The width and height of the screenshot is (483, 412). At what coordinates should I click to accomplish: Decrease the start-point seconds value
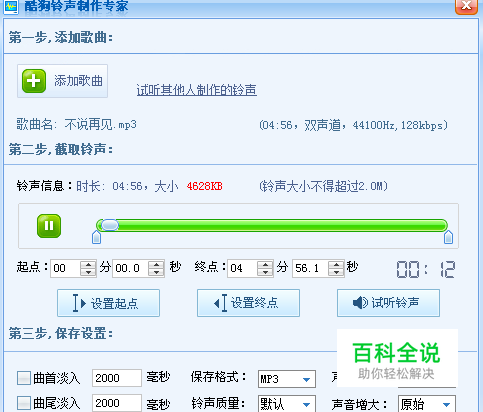(156, 272)
